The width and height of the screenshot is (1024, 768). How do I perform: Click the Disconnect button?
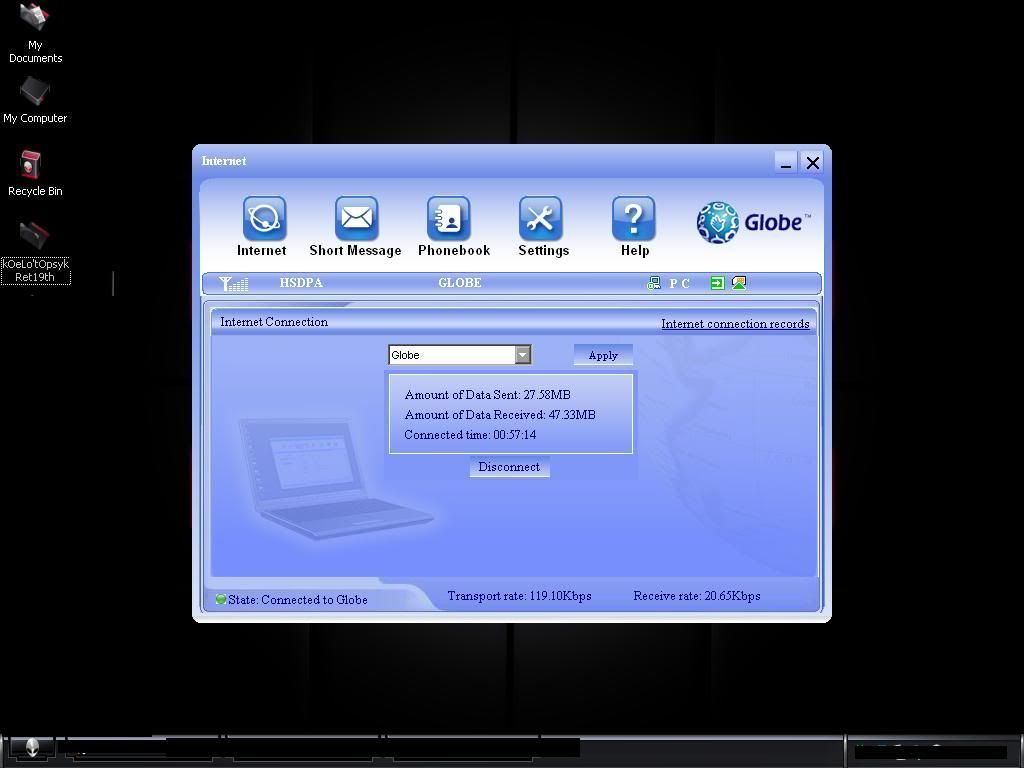point(509,467)
